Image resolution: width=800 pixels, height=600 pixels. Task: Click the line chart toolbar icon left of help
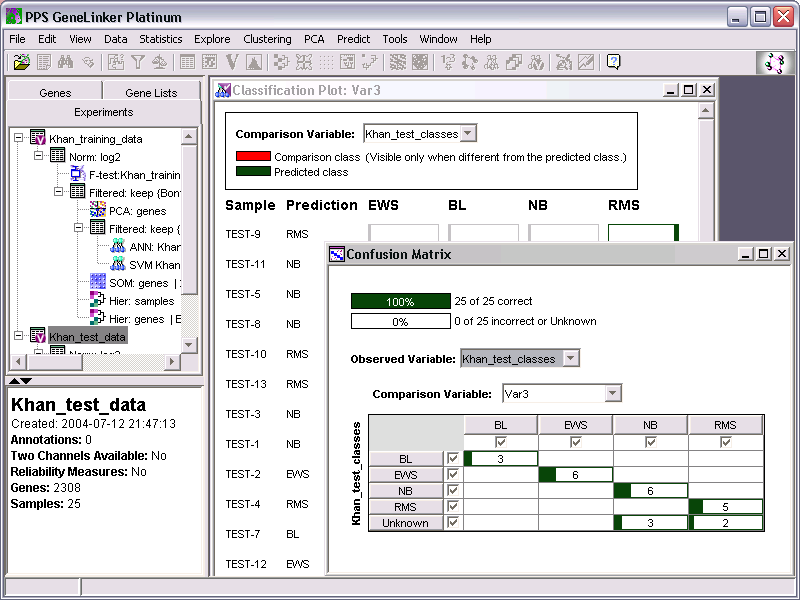click(x=586, y=62)
